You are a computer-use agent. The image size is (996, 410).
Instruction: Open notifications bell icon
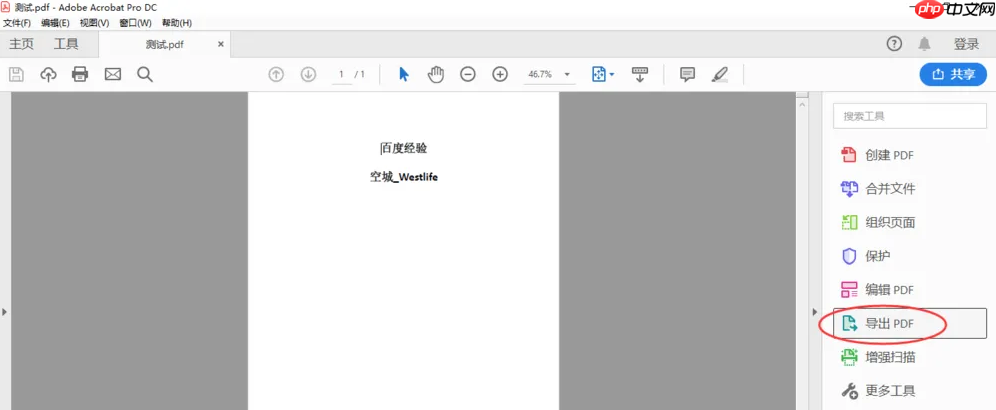point(925,44)
